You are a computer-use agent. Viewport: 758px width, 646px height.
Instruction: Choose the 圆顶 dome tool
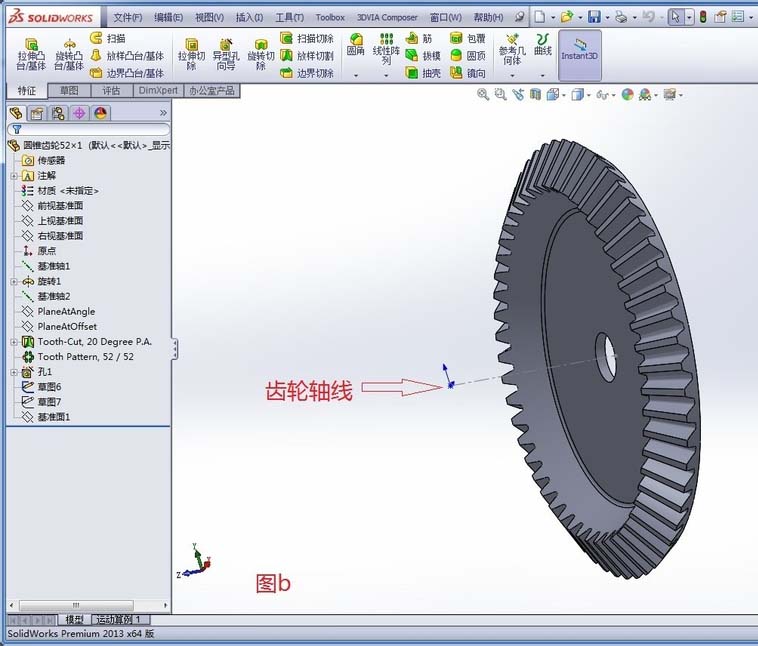[x=467, y=56]
